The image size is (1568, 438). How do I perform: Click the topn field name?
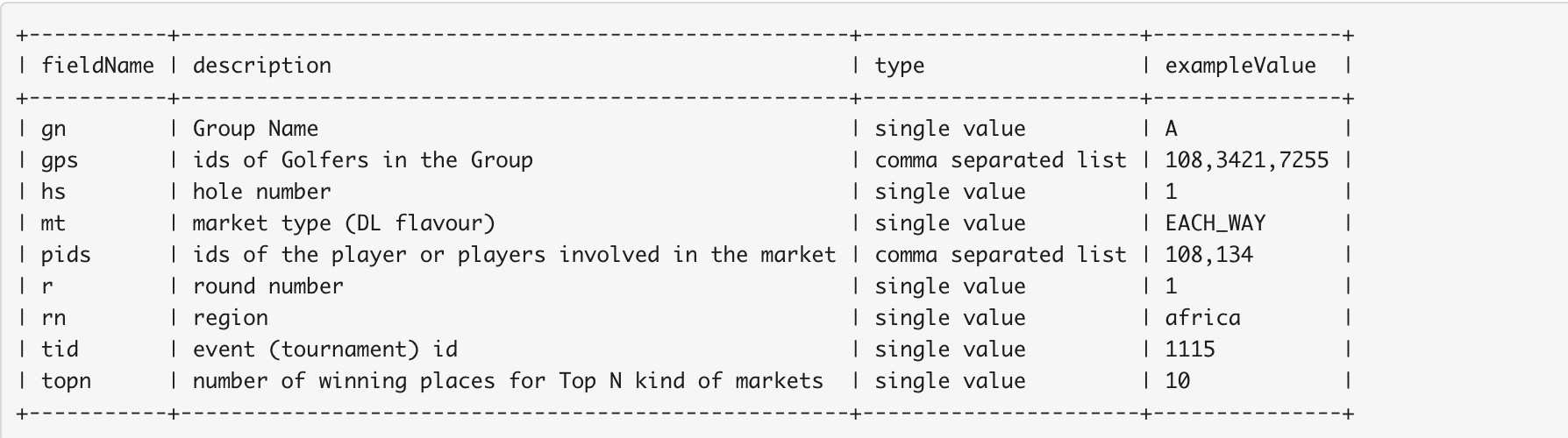[x=66, y=381]
